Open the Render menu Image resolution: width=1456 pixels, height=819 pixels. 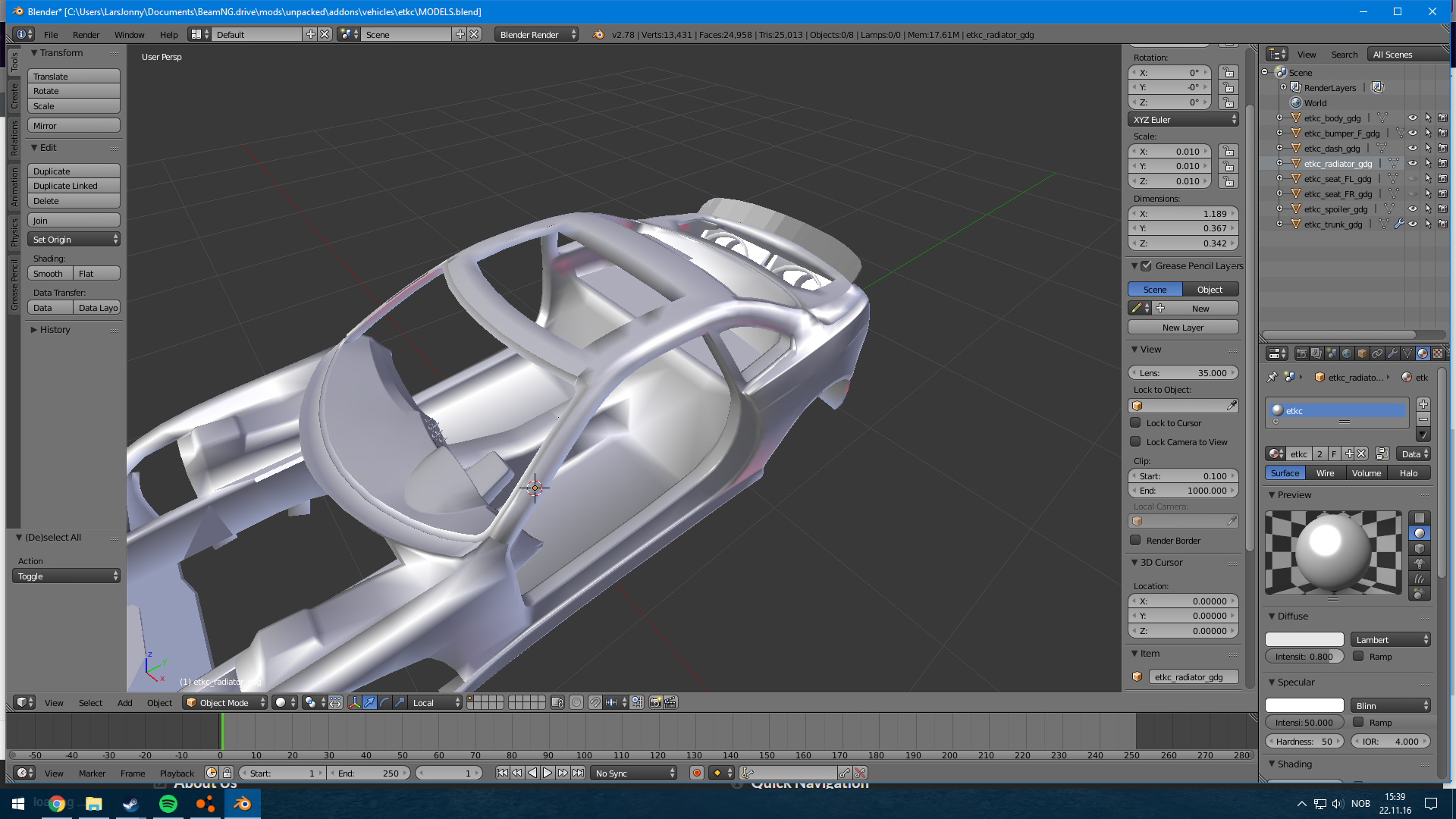pyautogui.click(x=86, y=35)
